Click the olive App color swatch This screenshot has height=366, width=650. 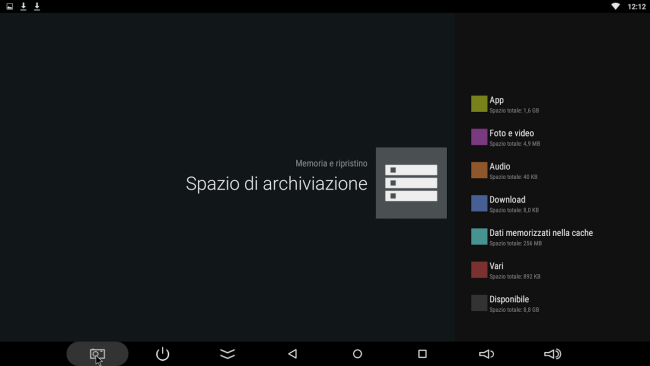coord(479,104)
